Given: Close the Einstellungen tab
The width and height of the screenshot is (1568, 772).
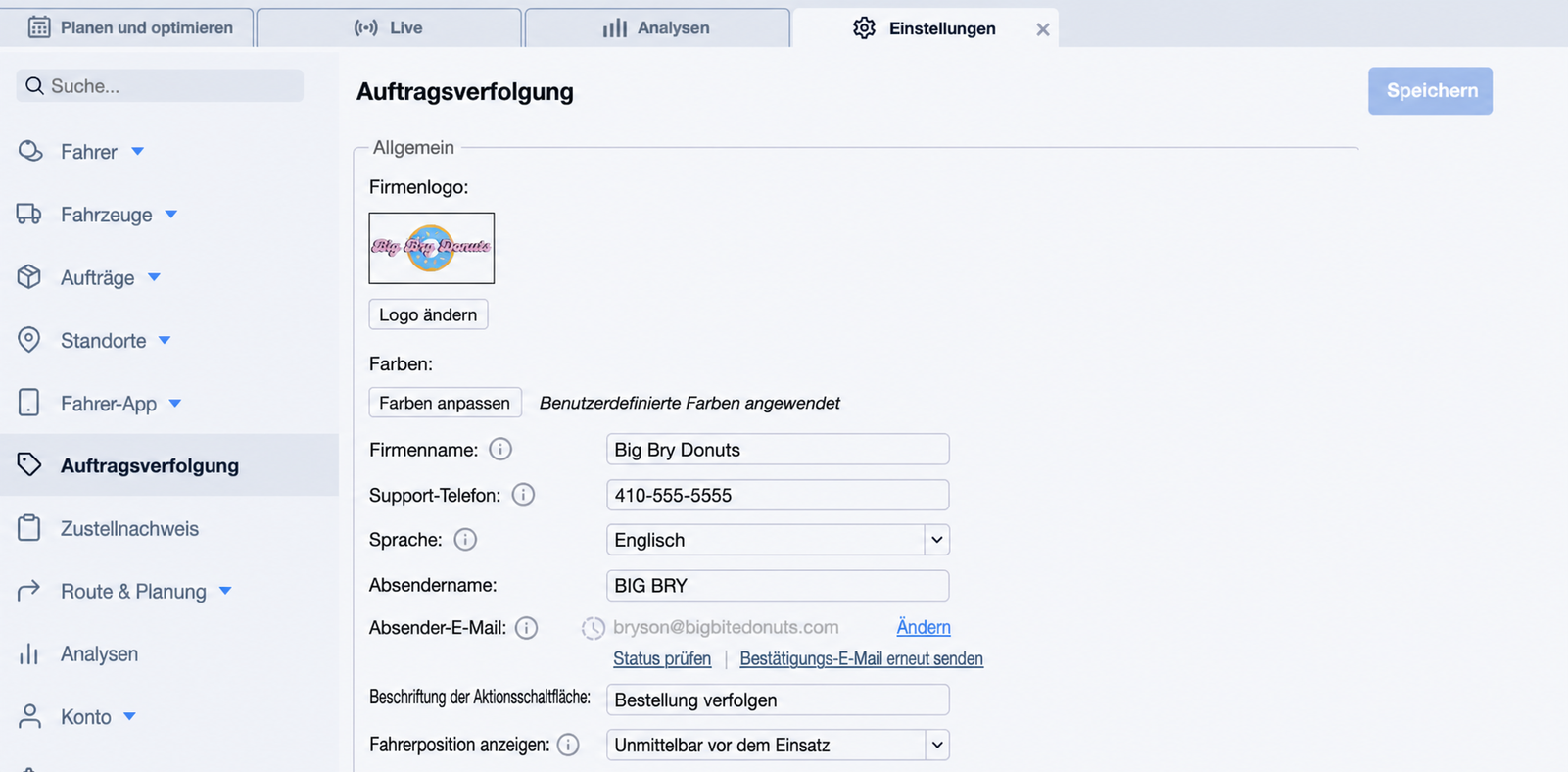Looking at the screenshot, I should (1043, 29).
